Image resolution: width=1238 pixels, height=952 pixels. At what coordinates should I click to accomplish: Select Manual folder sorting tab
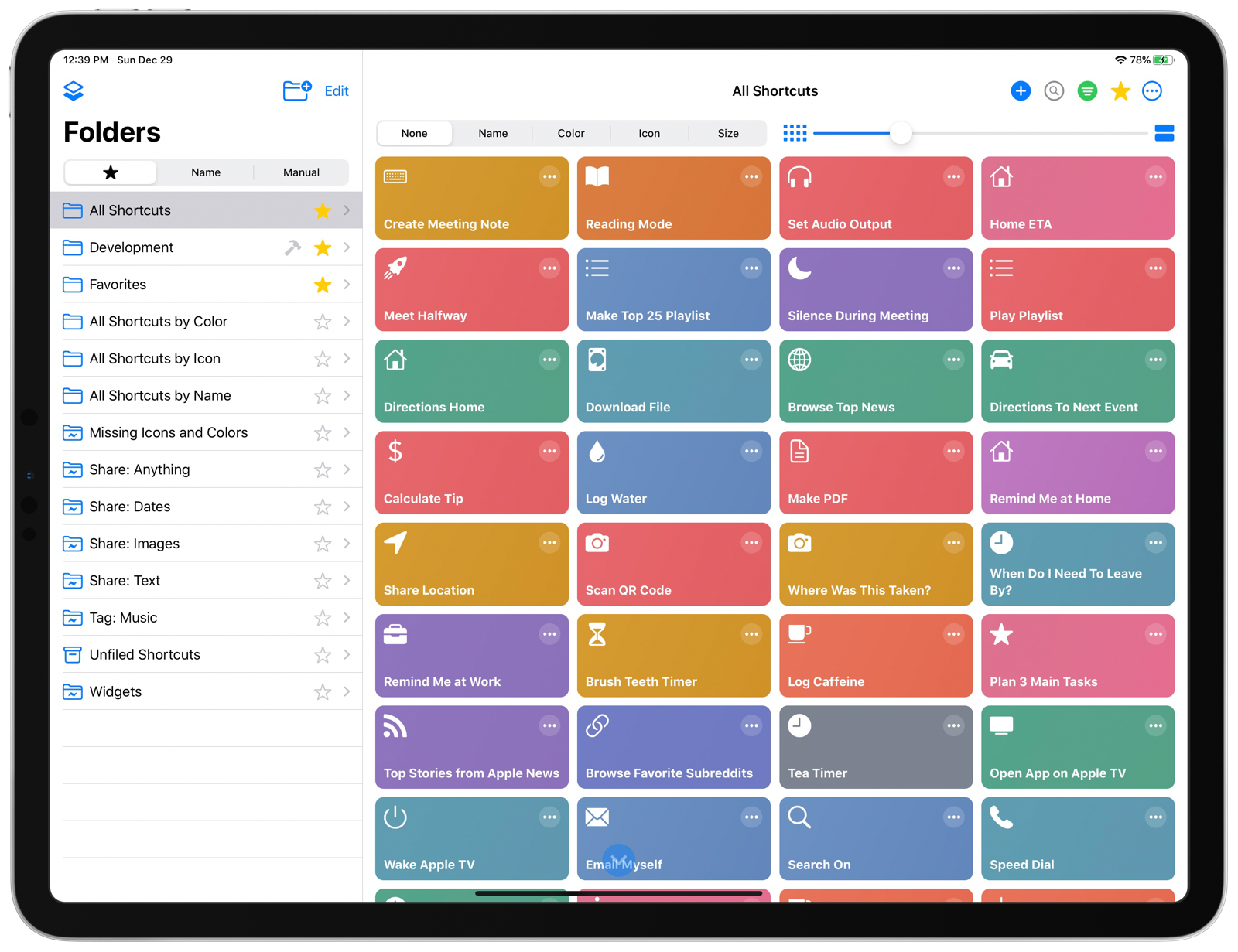point(301,172)
